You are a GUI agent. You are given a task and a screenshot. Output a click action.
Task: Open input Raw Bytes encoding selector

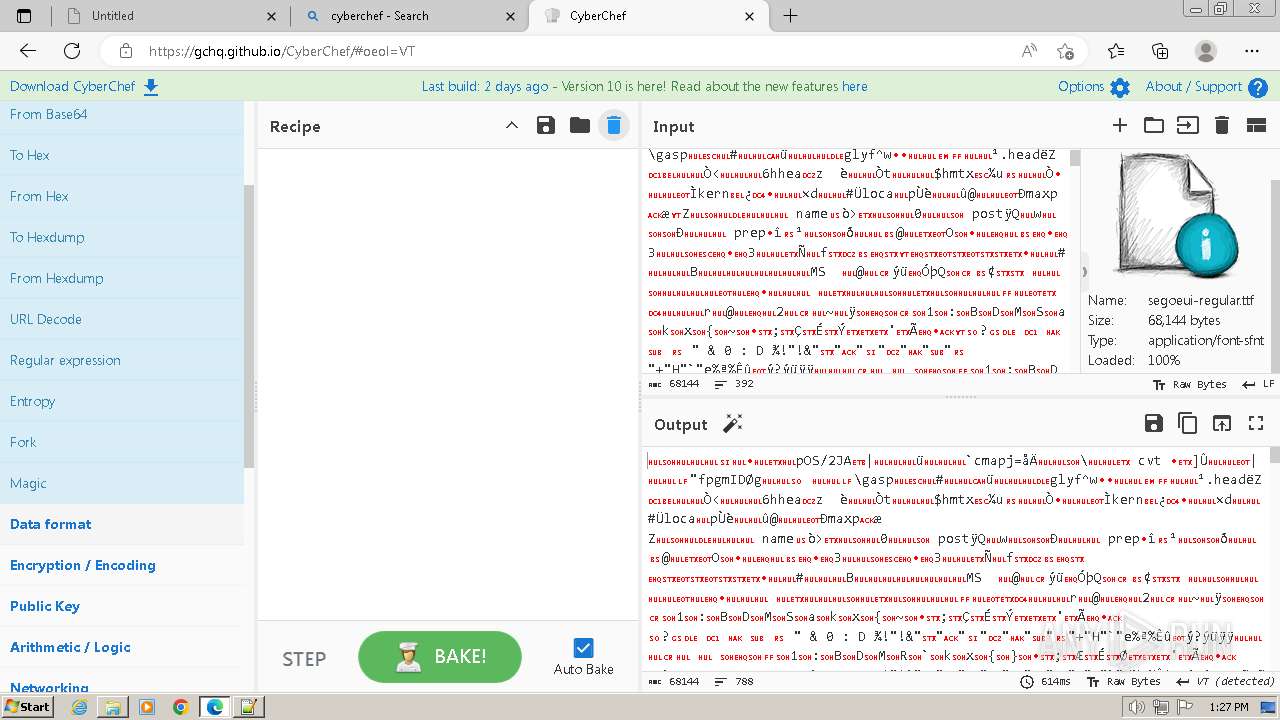click(x=1190, y=384)
